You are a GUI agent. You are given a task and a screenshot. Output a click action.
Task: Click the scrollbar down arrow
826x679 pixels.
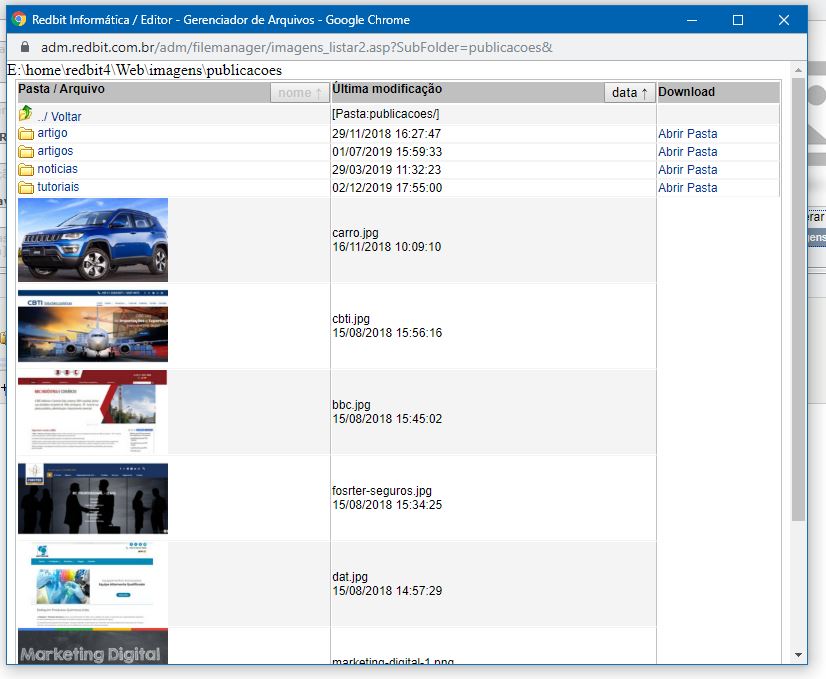(798, 655)
